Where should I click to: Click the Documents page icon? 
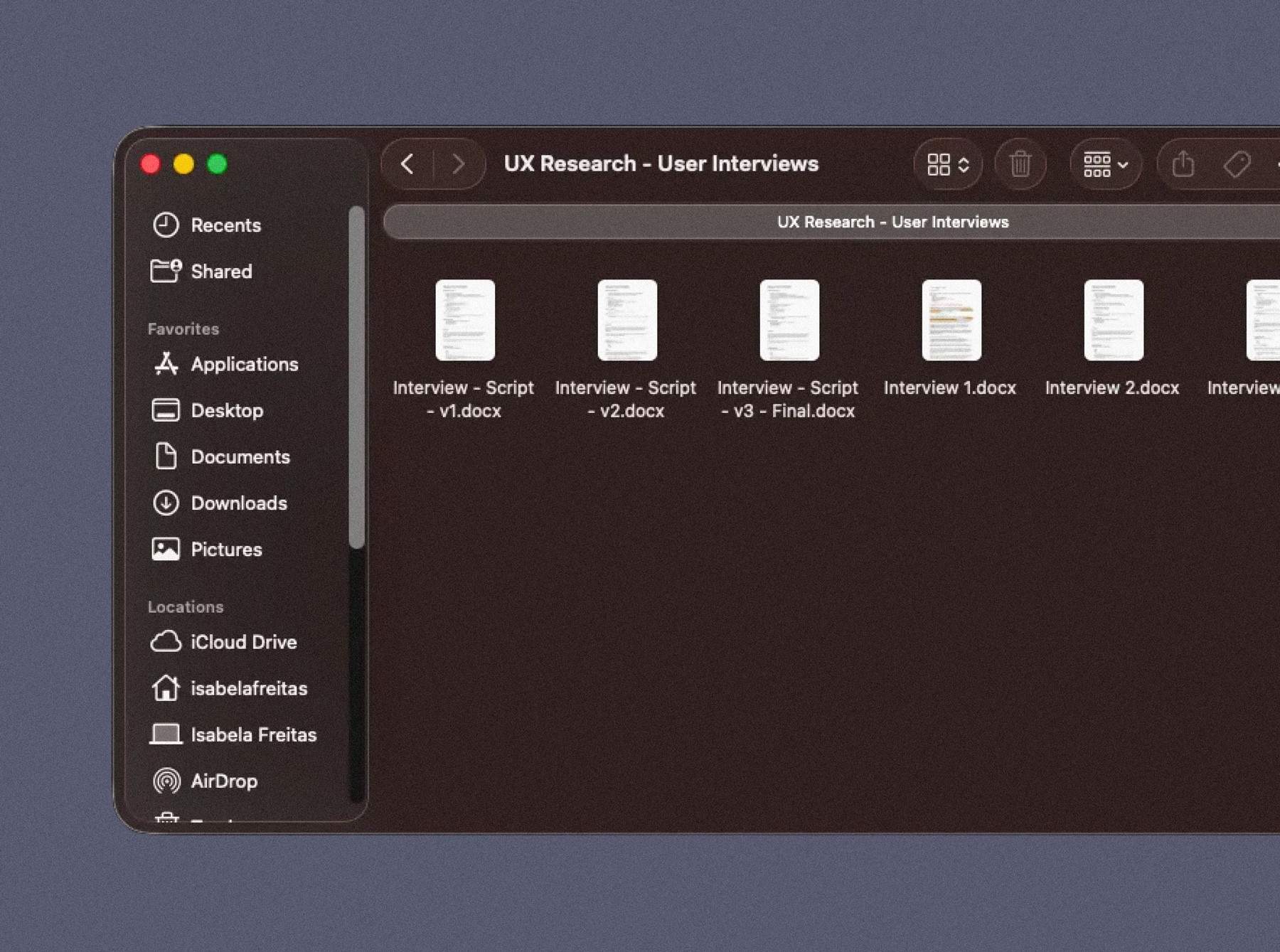(x=166, y=456)
